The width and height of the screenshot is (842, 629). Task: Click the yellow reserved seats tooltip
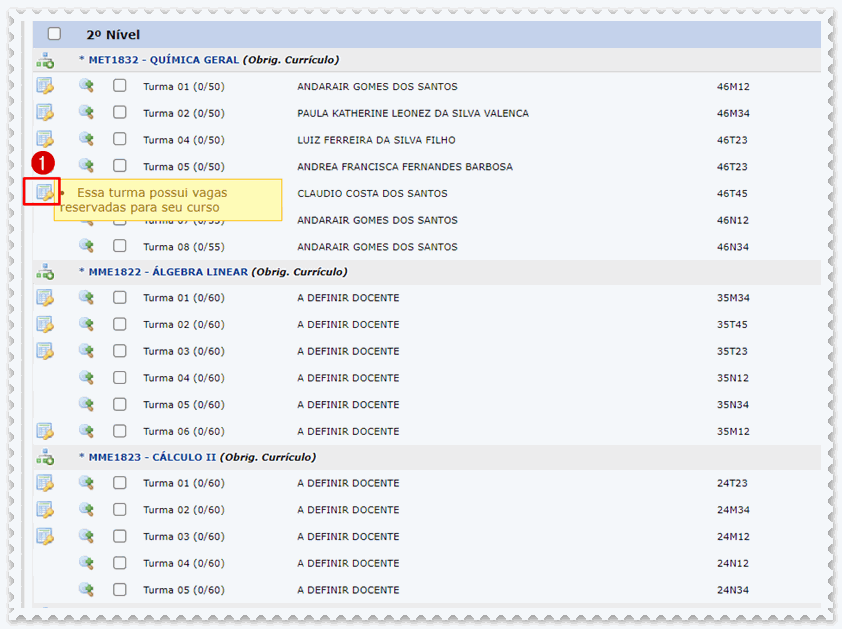(x=168, y=200)
